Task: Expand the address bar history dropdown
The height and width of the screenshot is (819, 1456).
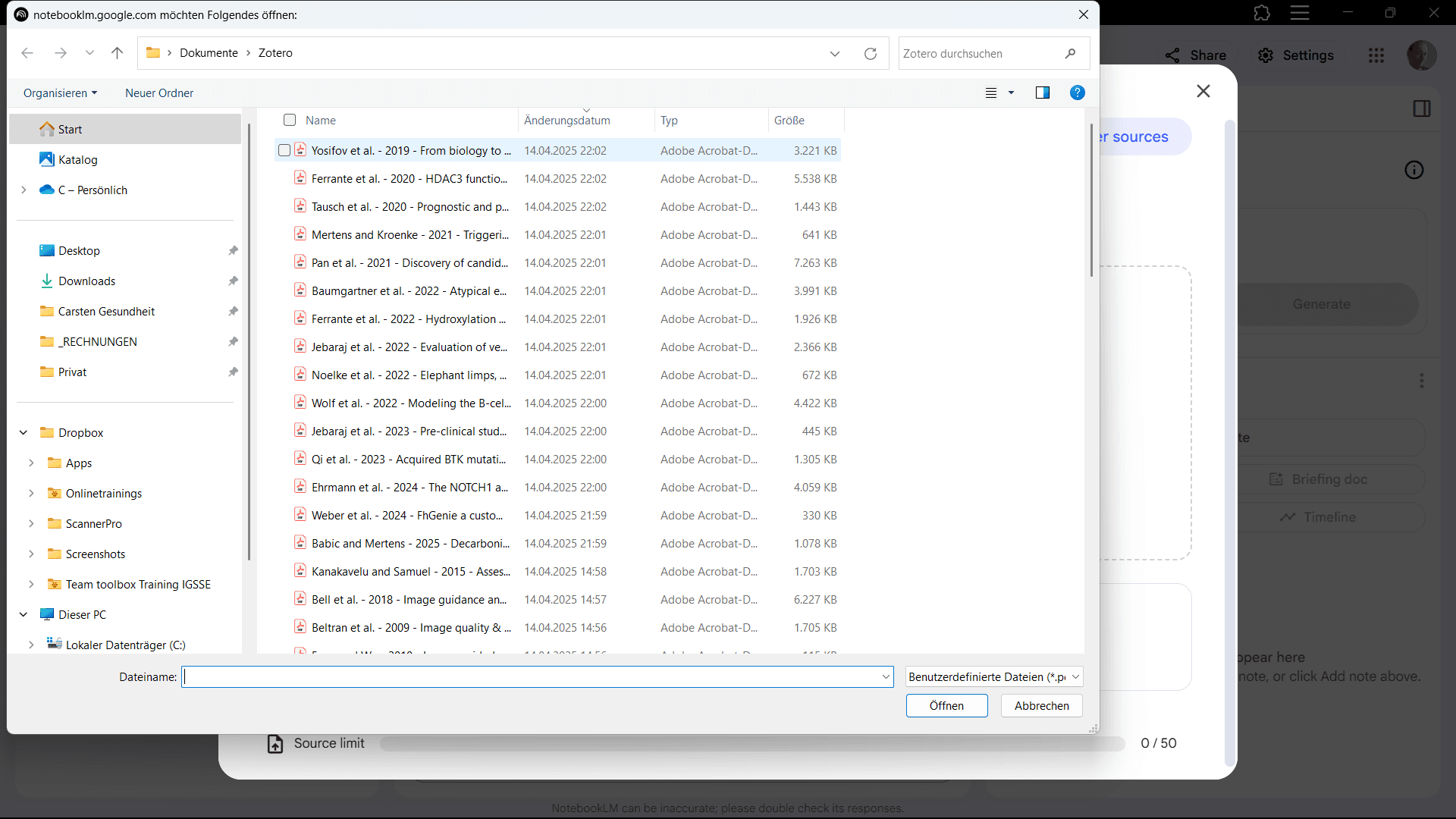Action: point(835,54)
